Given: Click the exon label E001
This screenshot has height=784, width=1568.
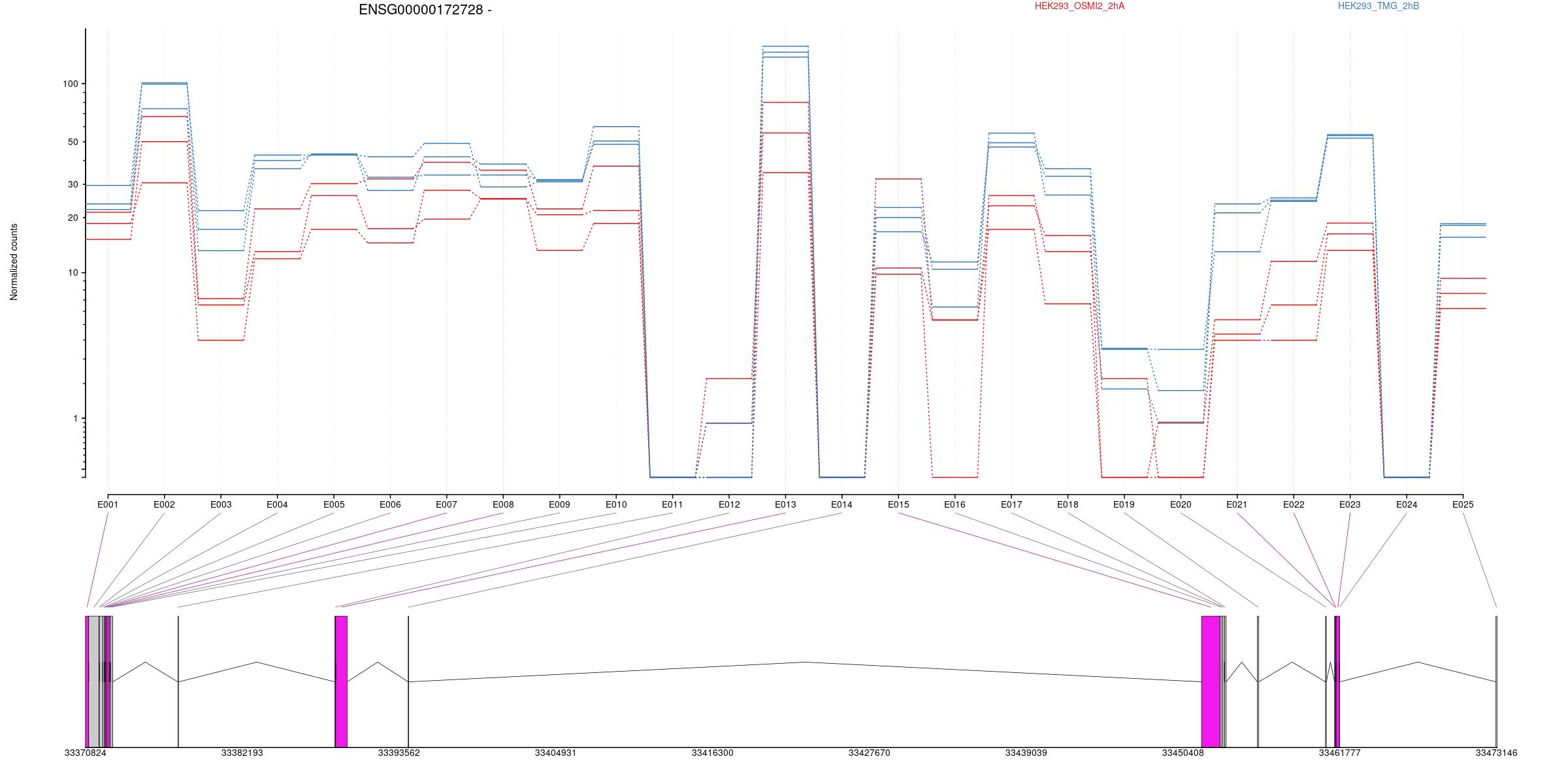Looking at the screenshot, I should point(108,504).
